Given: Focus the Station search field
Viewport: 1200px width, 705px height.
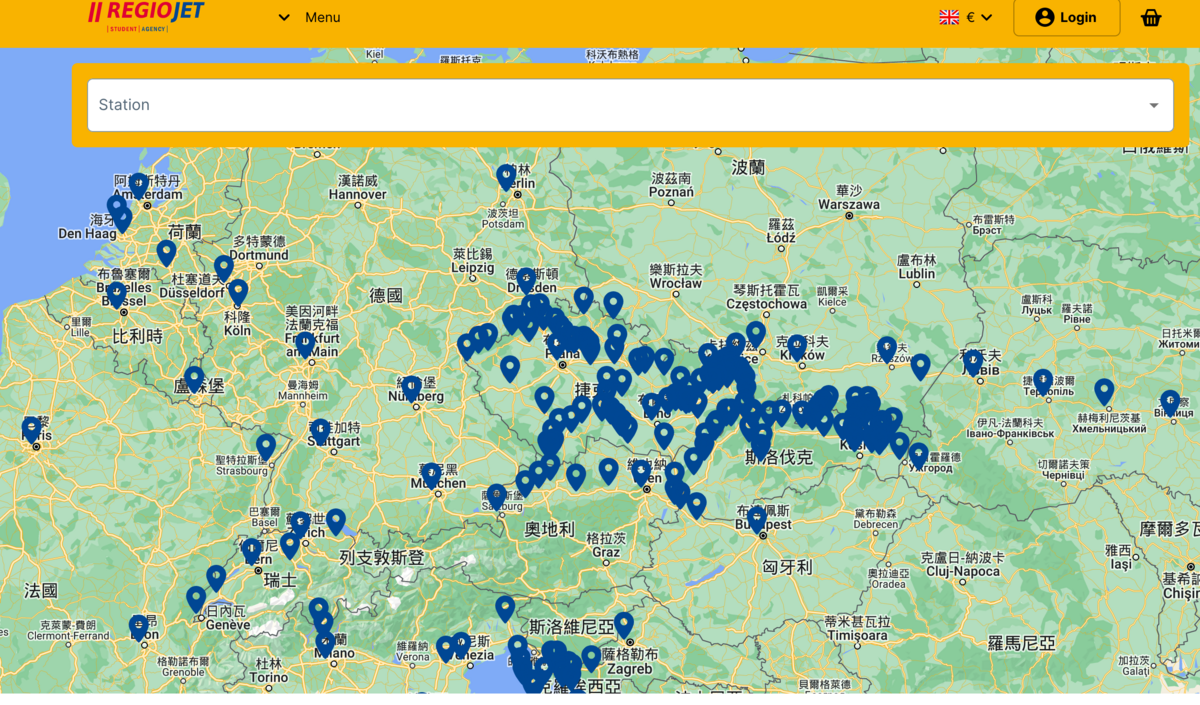Looking at the screenshot, I should pos(630,105).
